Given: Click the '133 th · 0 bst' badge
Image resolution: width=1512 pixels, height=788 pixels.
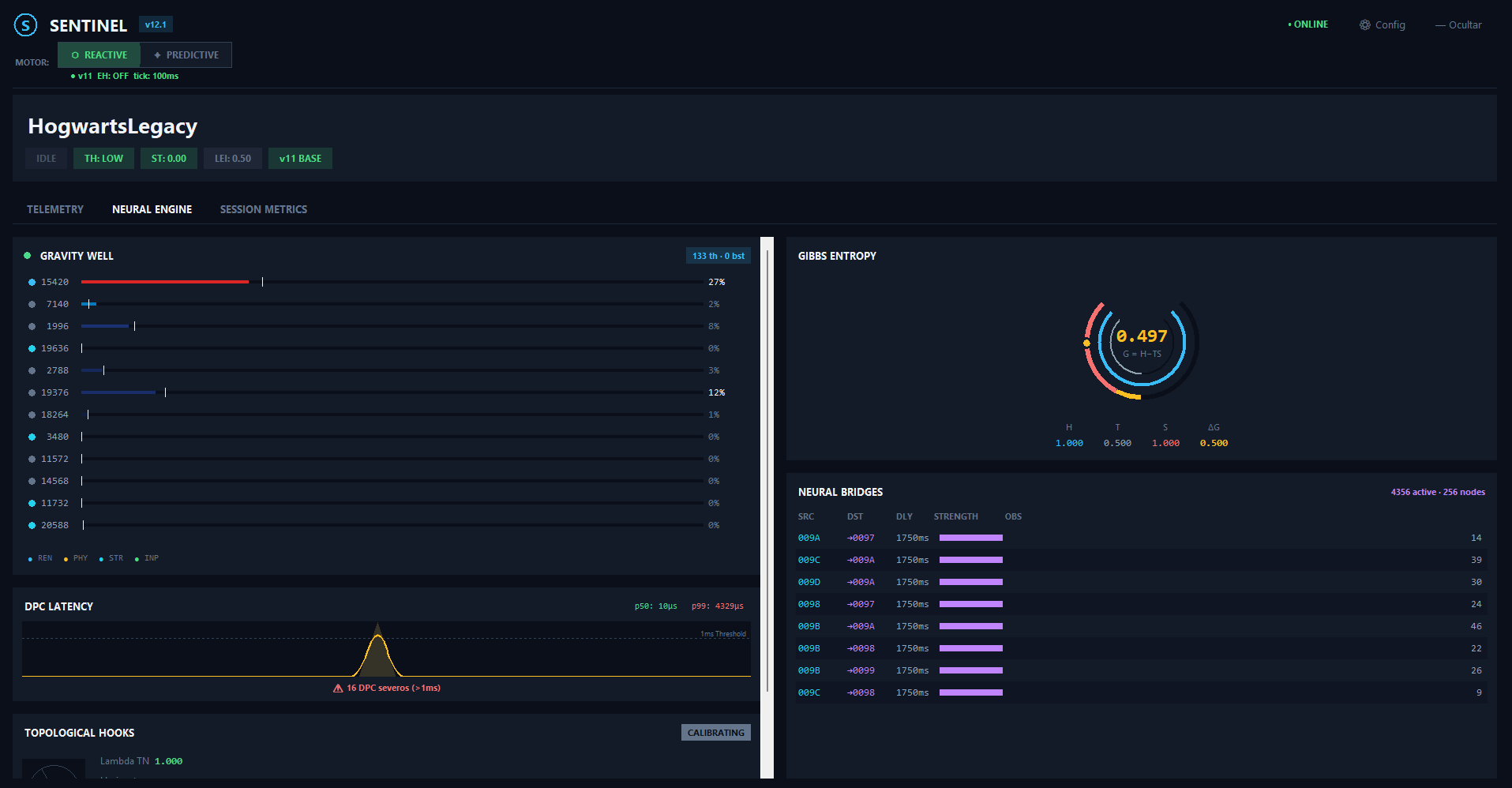Looking at the screenshot, I should coord(718,256).
